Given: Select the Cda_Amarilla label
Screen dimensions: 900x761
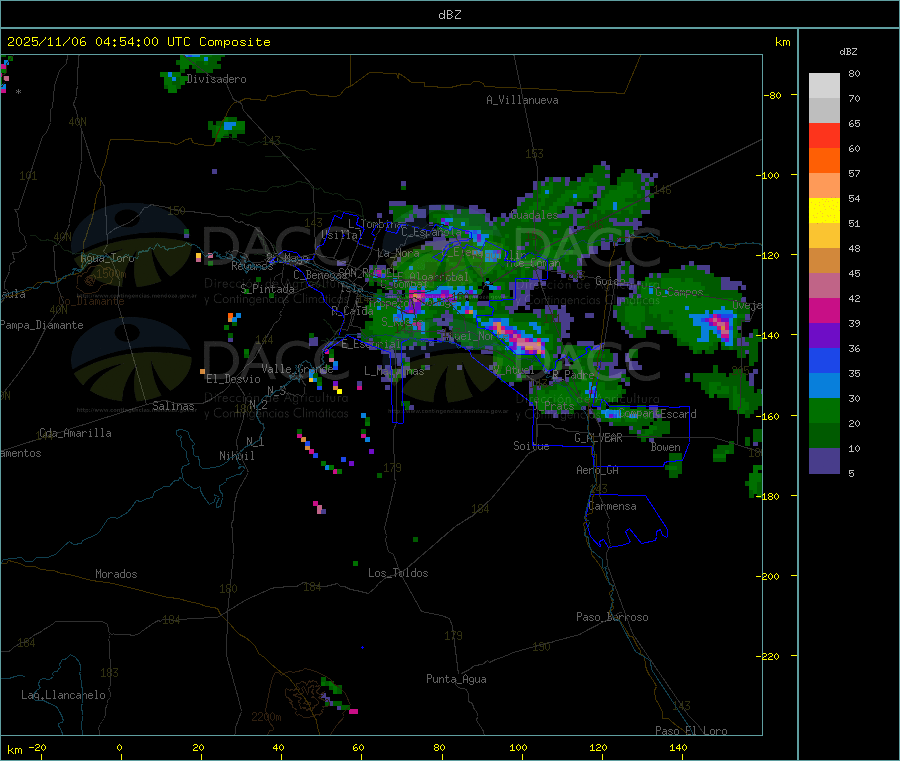Looking at the screenshot, I should 75,433.
